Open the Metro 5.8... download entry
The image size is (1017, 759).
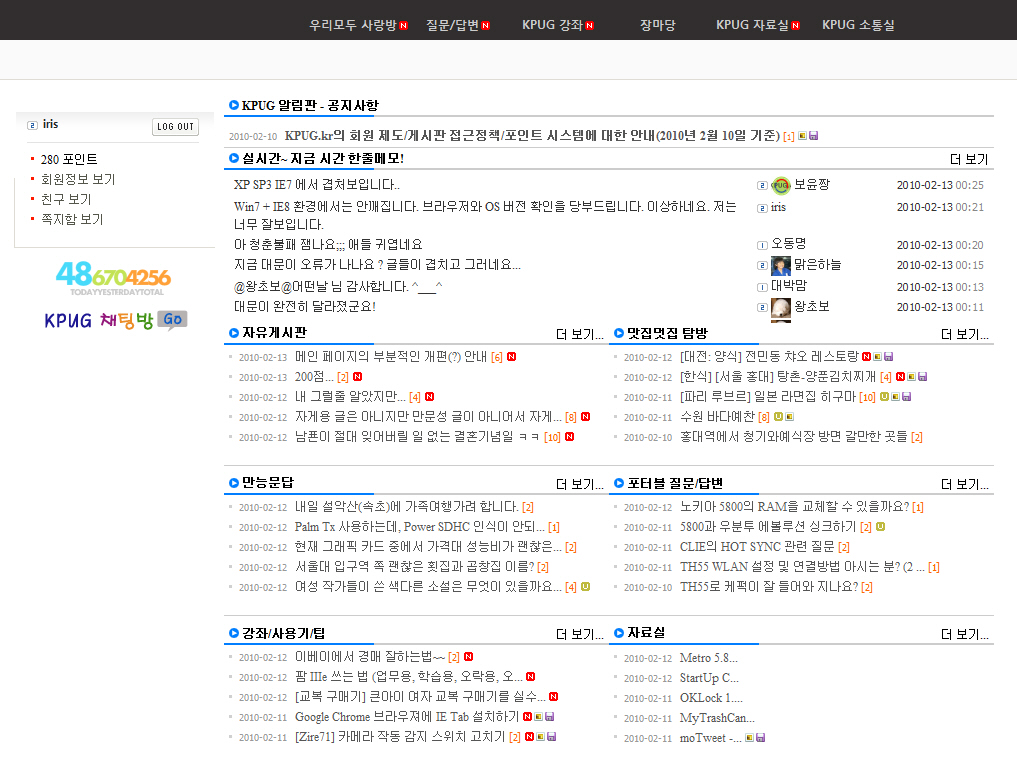(709, 658)
